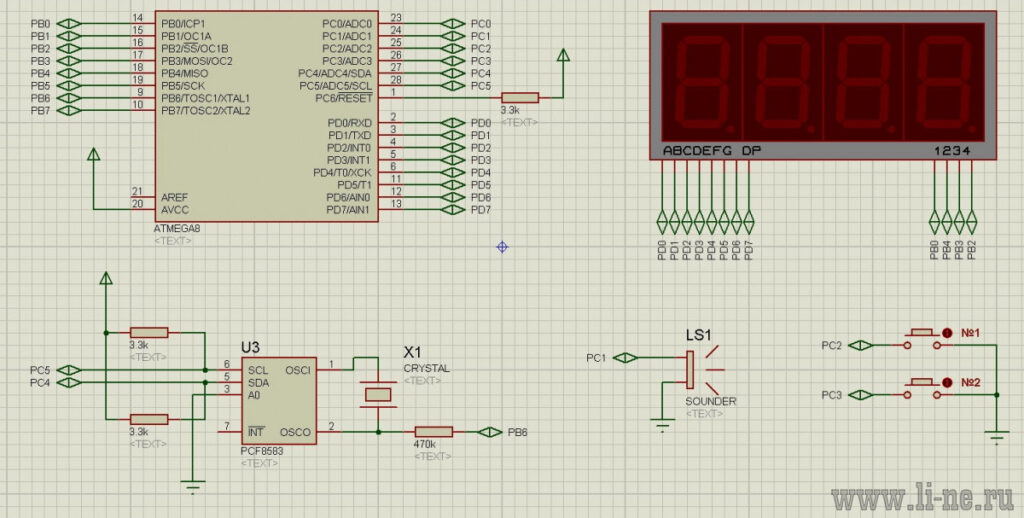
Task: Click PC5 terminal on PCF8583 SCL line
Action: (69, 370)
